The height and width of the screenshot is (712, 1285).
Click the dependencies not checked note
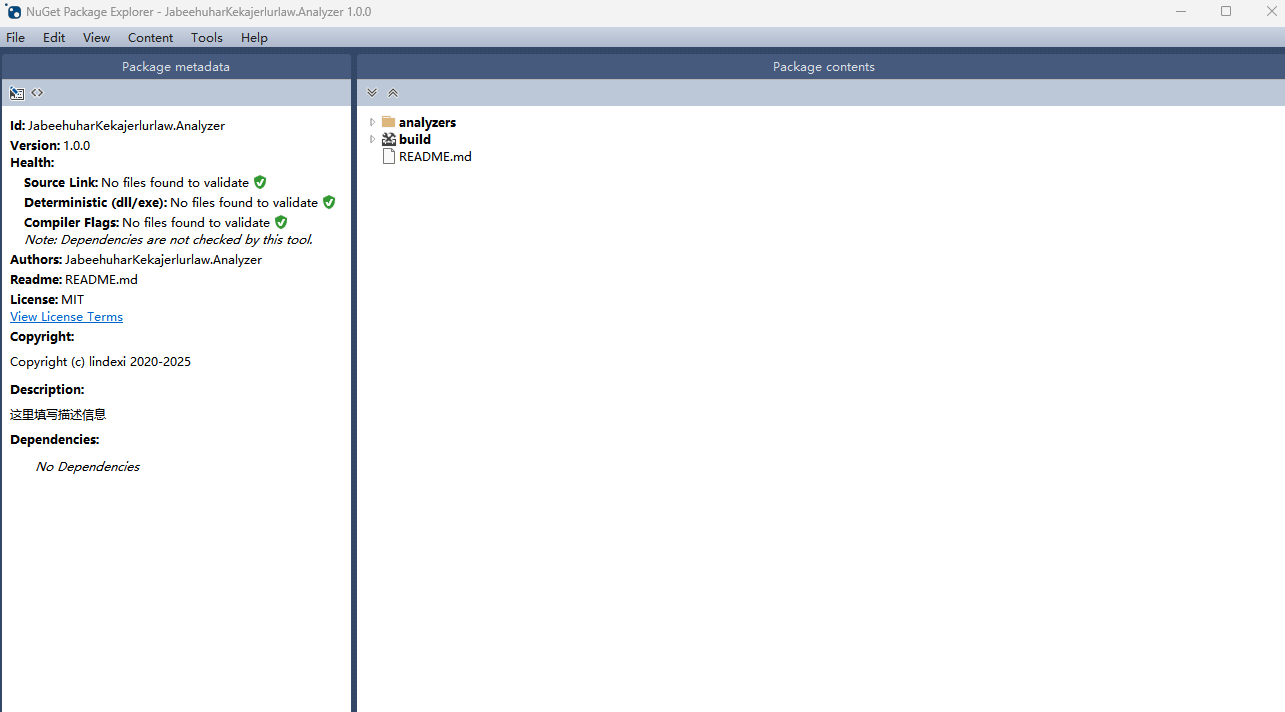(168, 240)
